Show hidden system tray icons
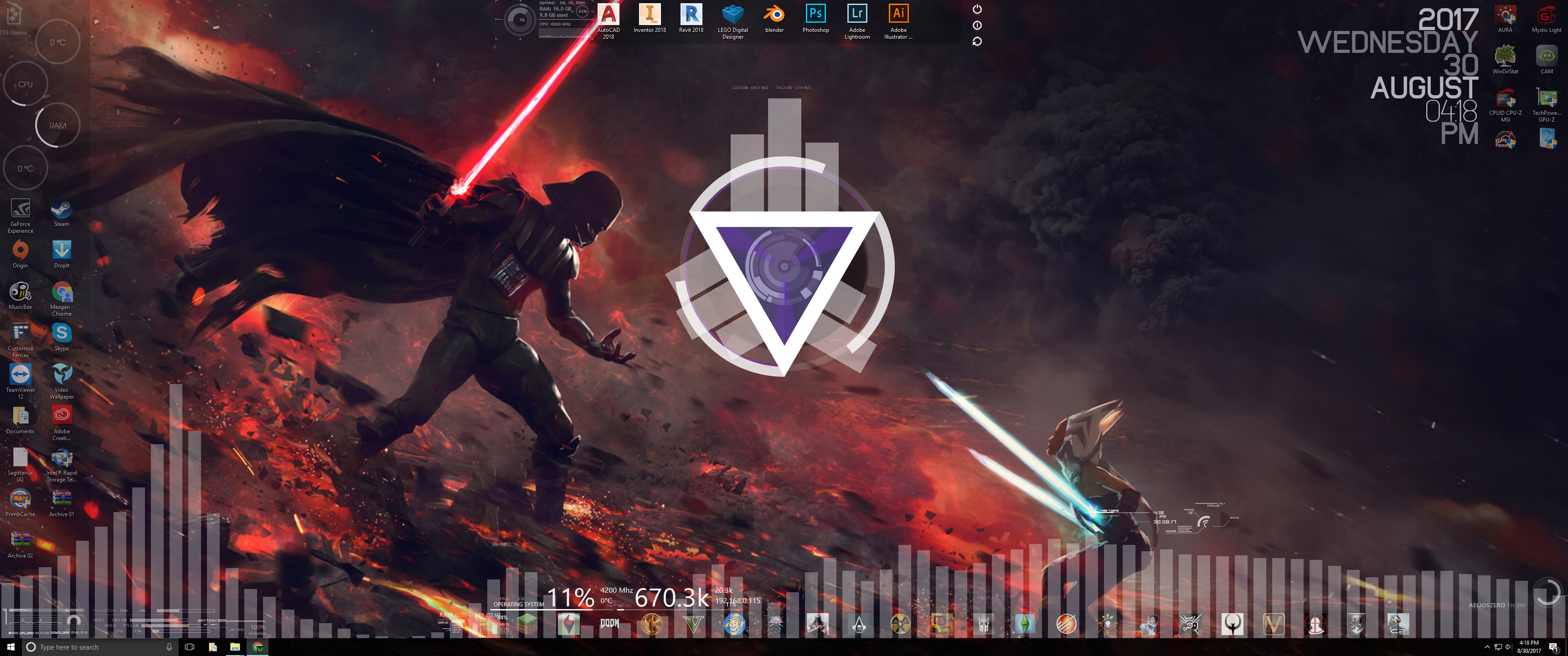 [1488, 647]
